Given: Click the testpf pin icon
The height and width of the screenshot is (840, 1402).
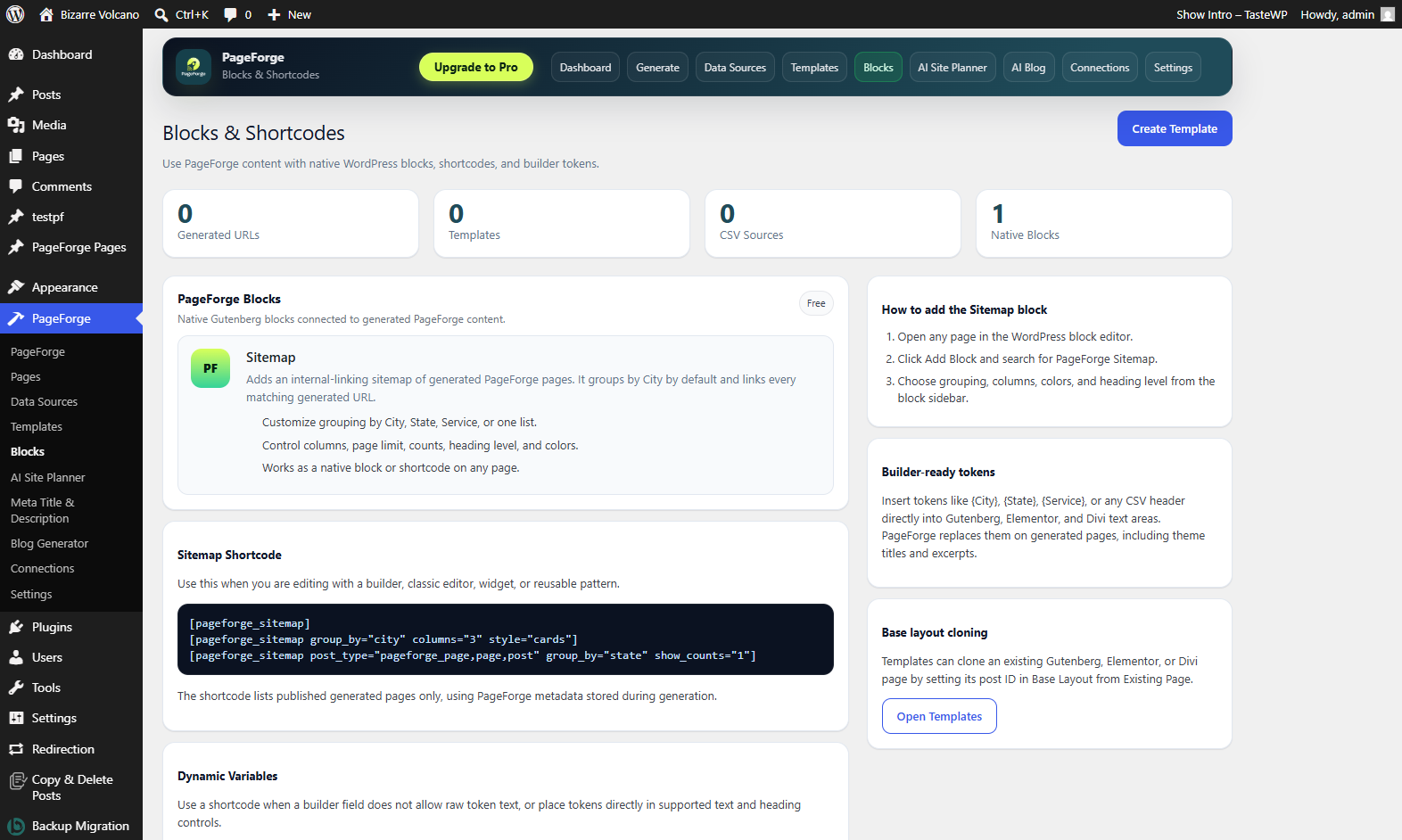Looking at the screenshot, I should point(16,217).
